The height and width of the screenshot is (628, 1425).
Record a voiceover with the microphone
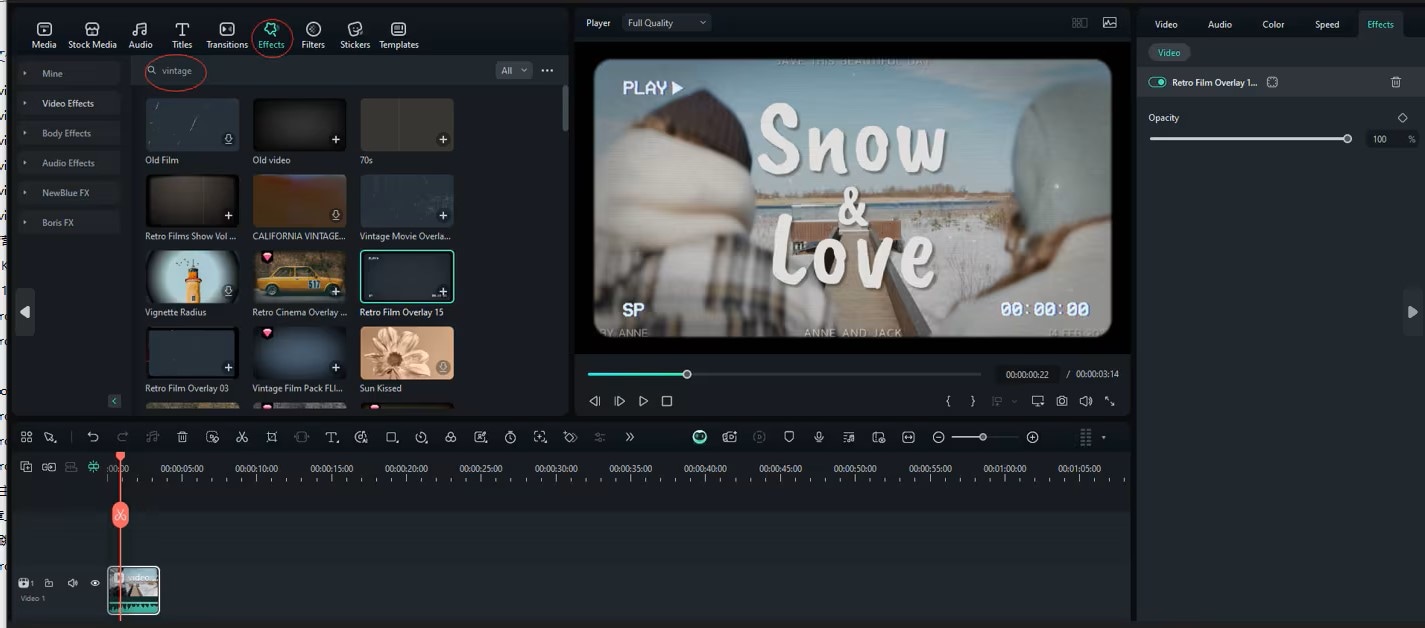point(819,437)
